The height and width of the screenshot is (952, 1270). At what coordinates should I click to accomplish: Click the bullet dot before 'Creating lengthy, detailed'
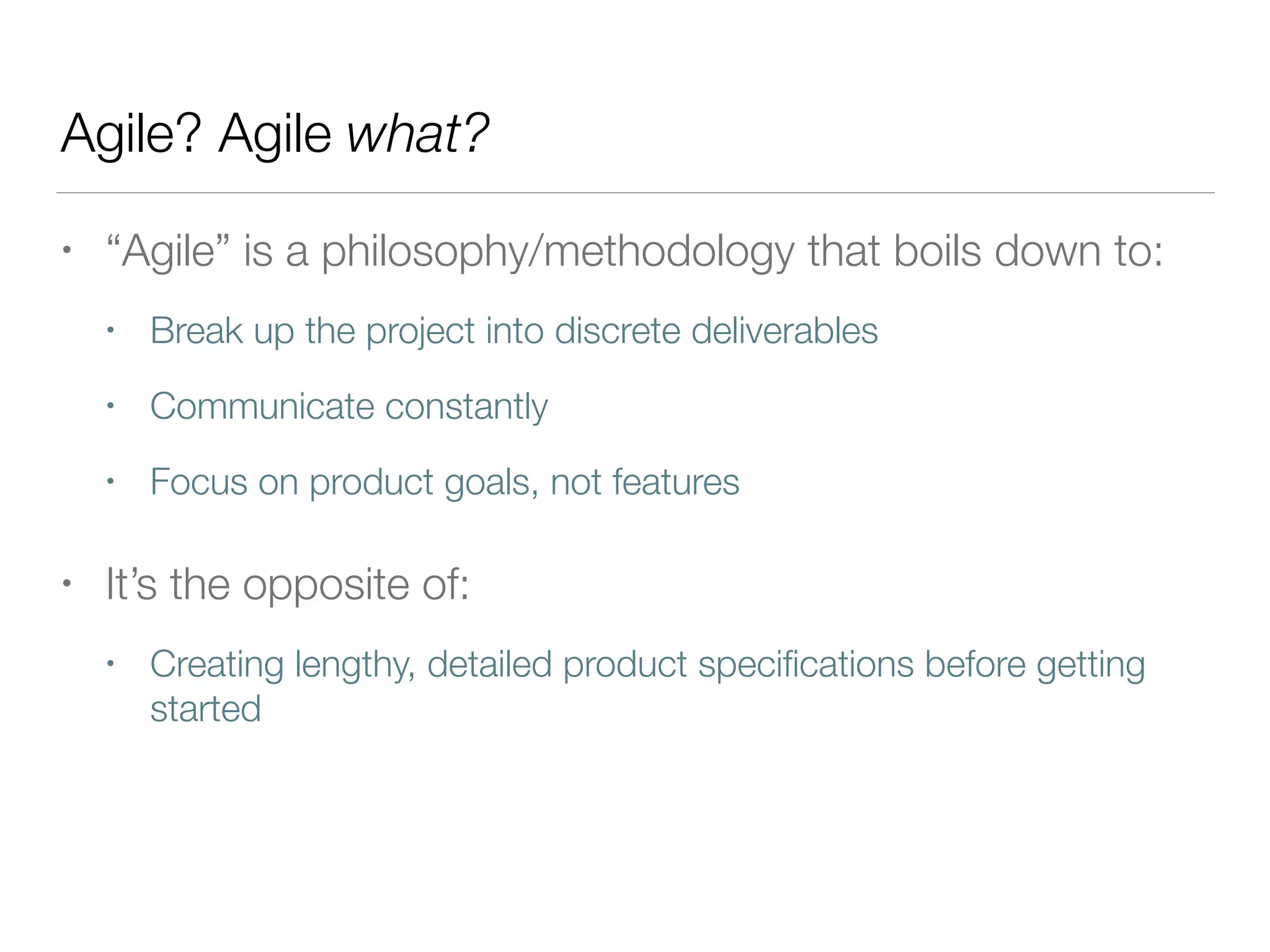pyautogui.click(x=110, y=664)
